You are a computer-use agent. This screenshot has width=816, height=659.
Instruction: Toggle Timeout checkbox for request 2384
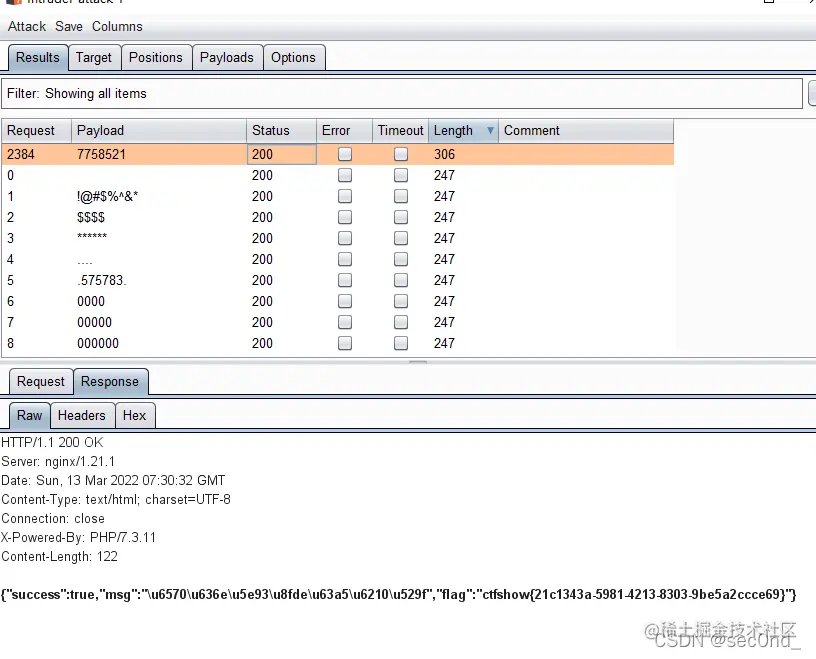pyautogui.click(x=401, y=154)
